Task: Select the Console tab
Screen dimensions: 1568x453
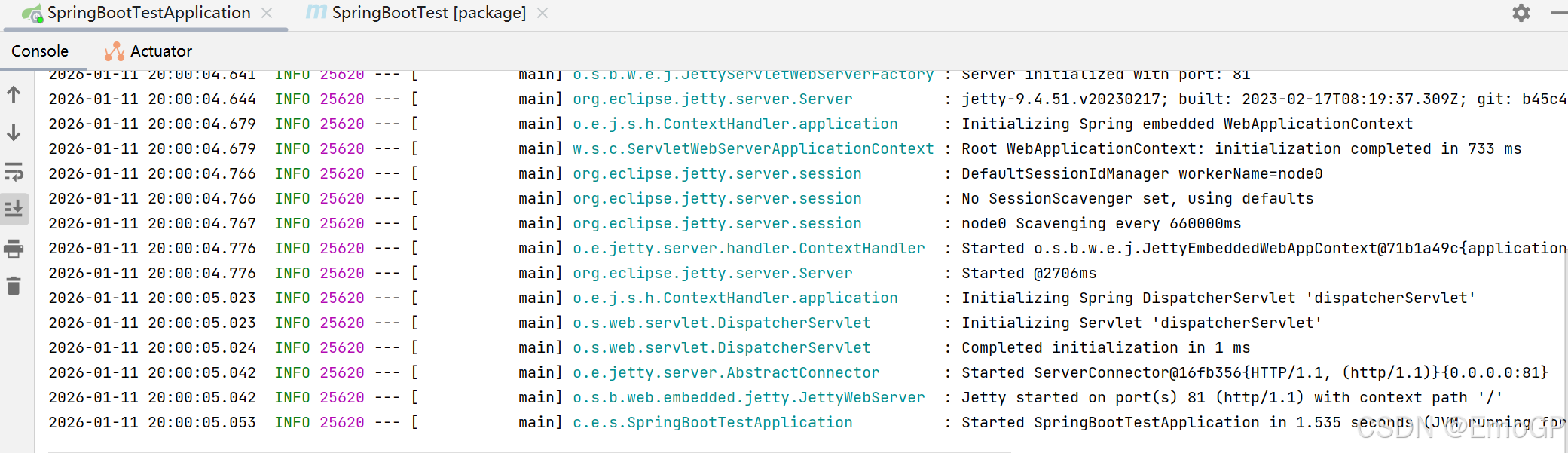Action: pos(40,51)
